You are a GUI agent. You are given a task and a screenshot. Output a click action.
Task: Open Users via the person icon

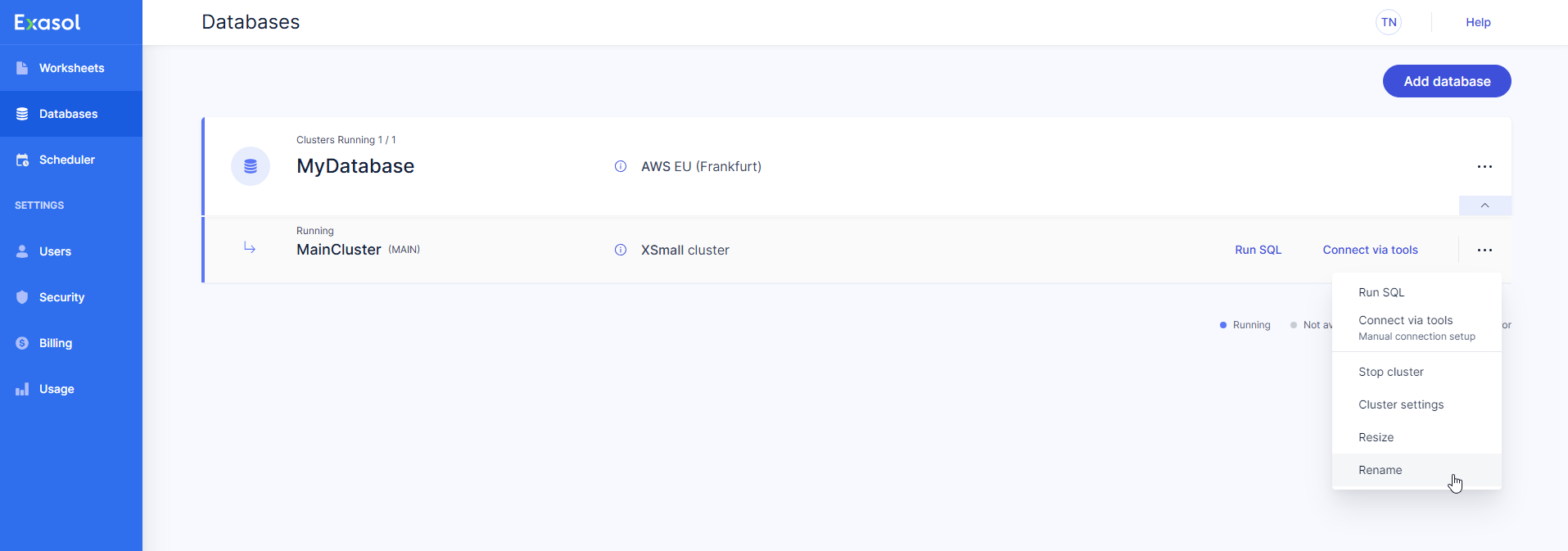tap(22, 251)
